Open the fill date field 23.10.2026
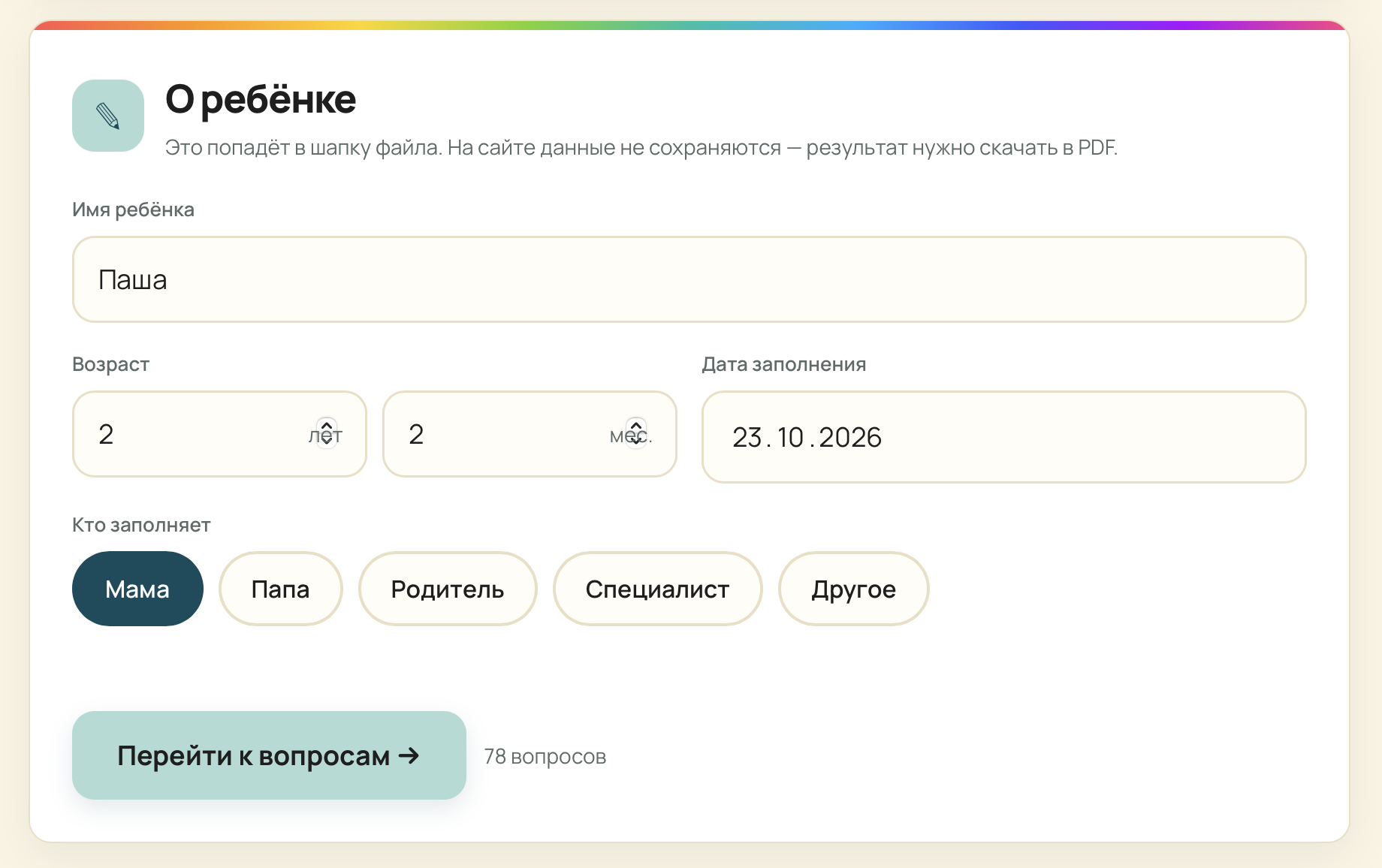Viewport: 1382px width, 868px height. (1004, 437)
